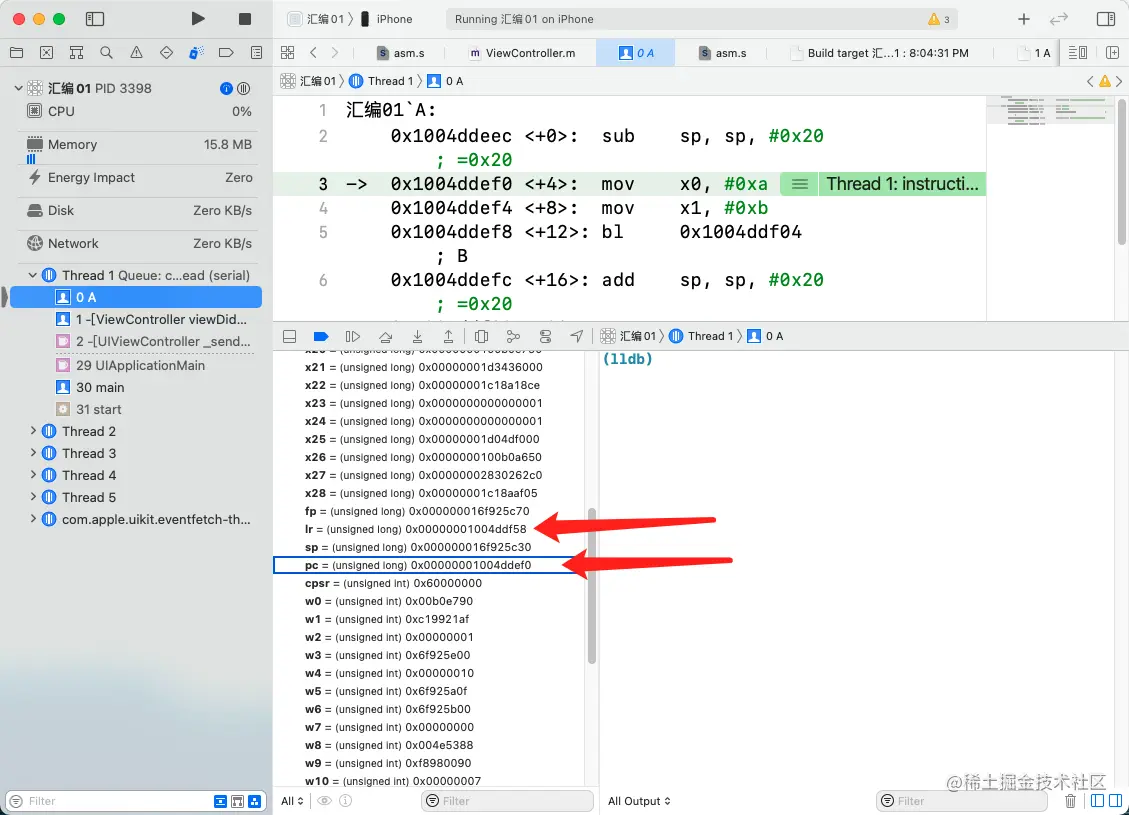
Task: Open the symbol navigator
Action: pos(76,53)
